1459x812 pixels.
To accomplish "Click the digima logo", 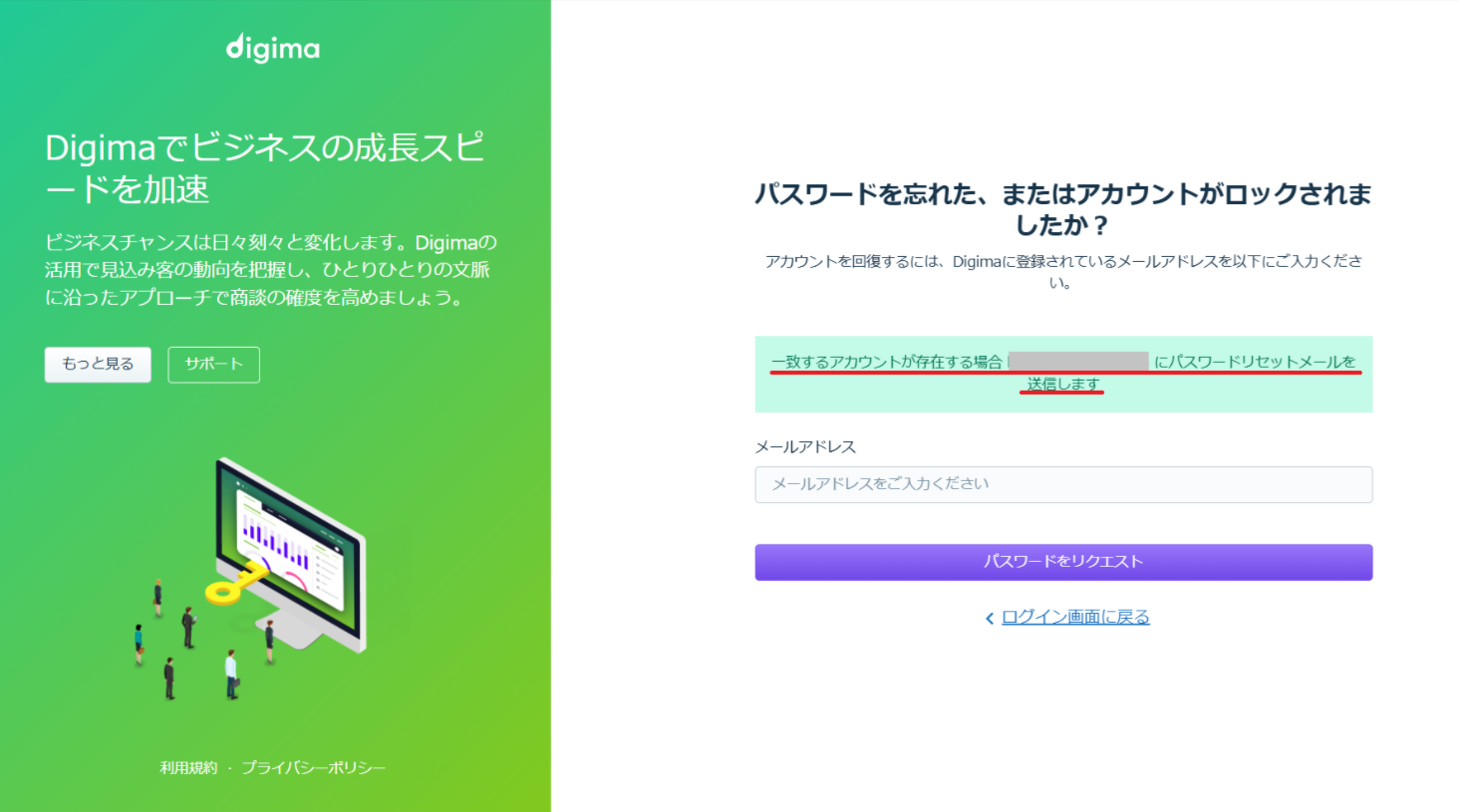I will click(273, 48).
